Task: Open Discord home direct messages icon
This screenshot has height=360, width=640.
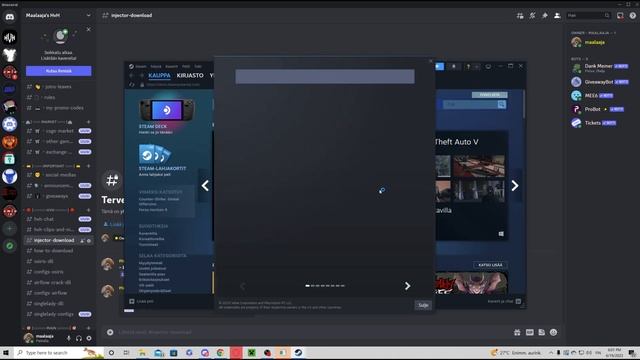Action: point(9,17)
